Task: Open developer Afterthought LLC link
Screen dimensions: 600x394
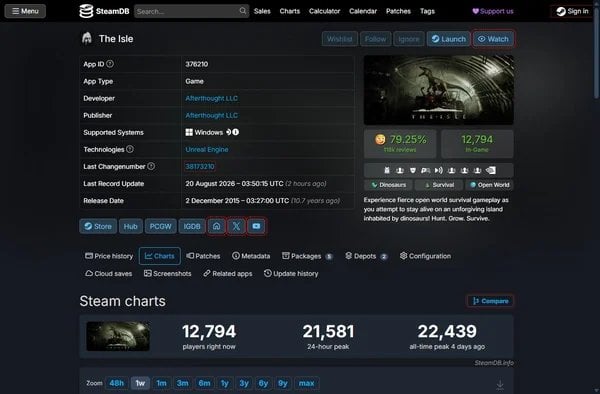Action: 212,98
